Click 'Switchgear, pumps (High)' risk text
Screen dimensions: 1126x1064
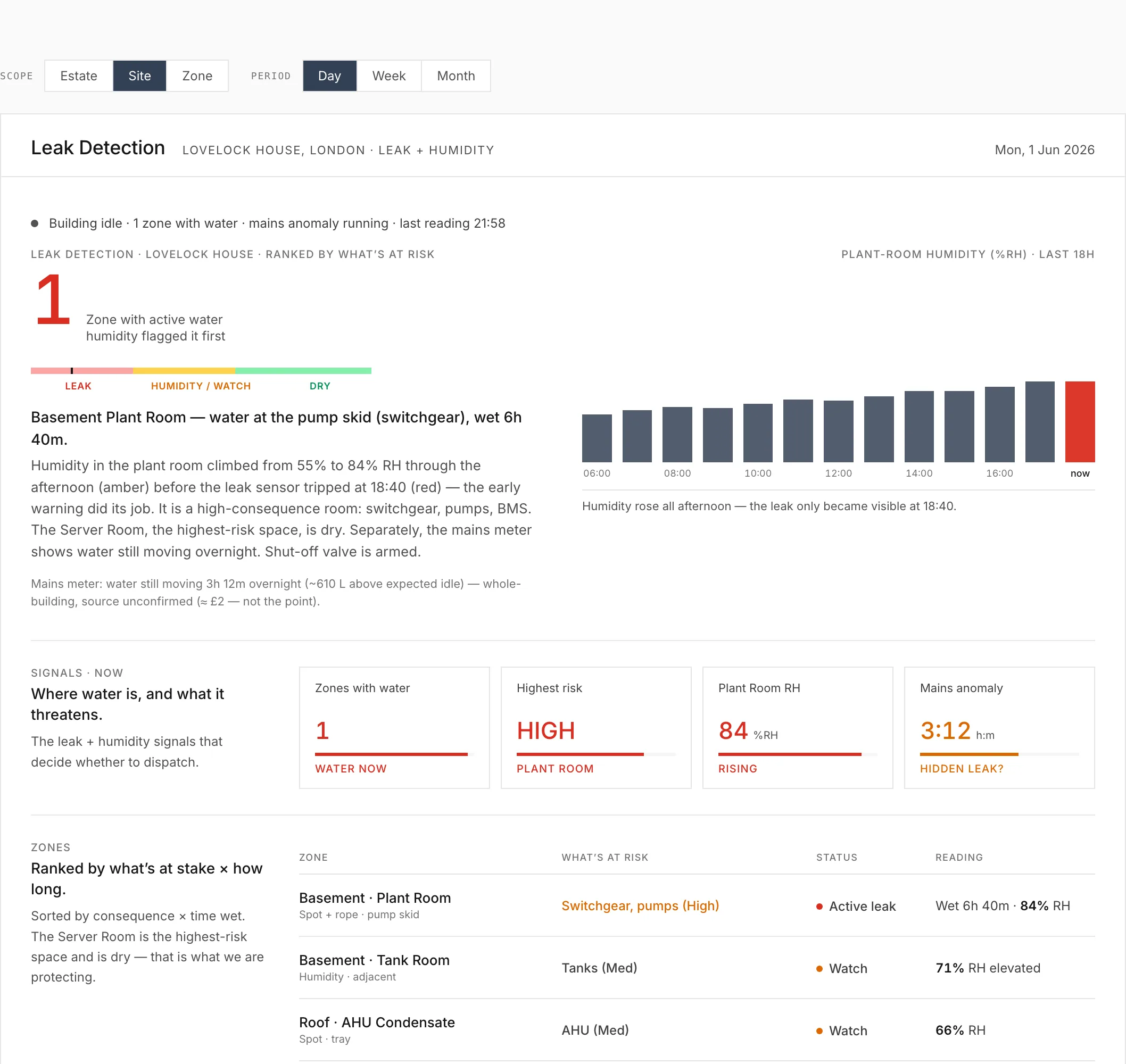(x=640, y=906)
